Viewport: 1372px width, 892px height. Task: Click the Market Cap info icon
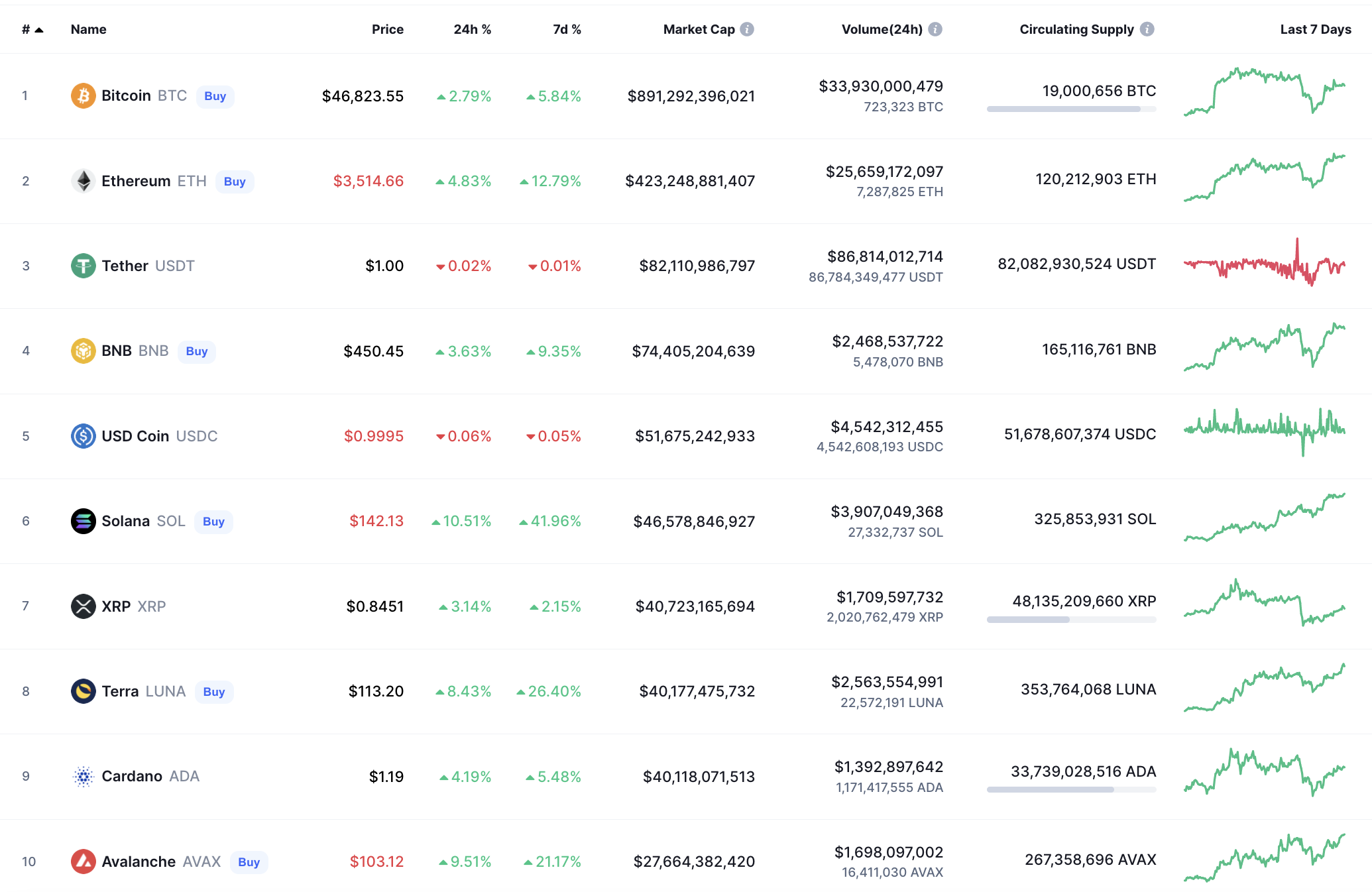point(747,29)
